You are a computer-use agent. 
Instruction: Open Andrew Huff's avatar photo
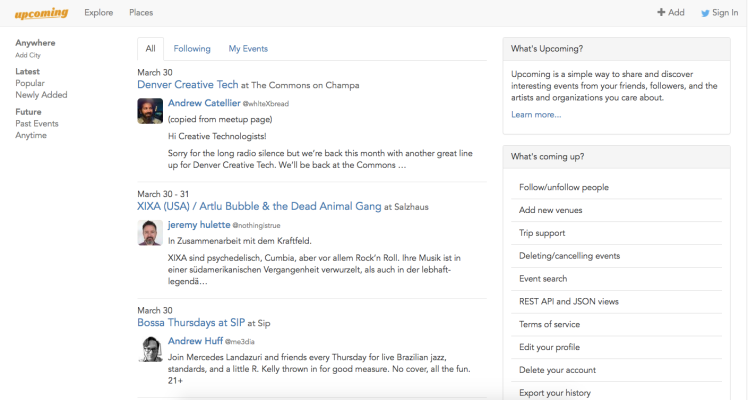(150, 349)
